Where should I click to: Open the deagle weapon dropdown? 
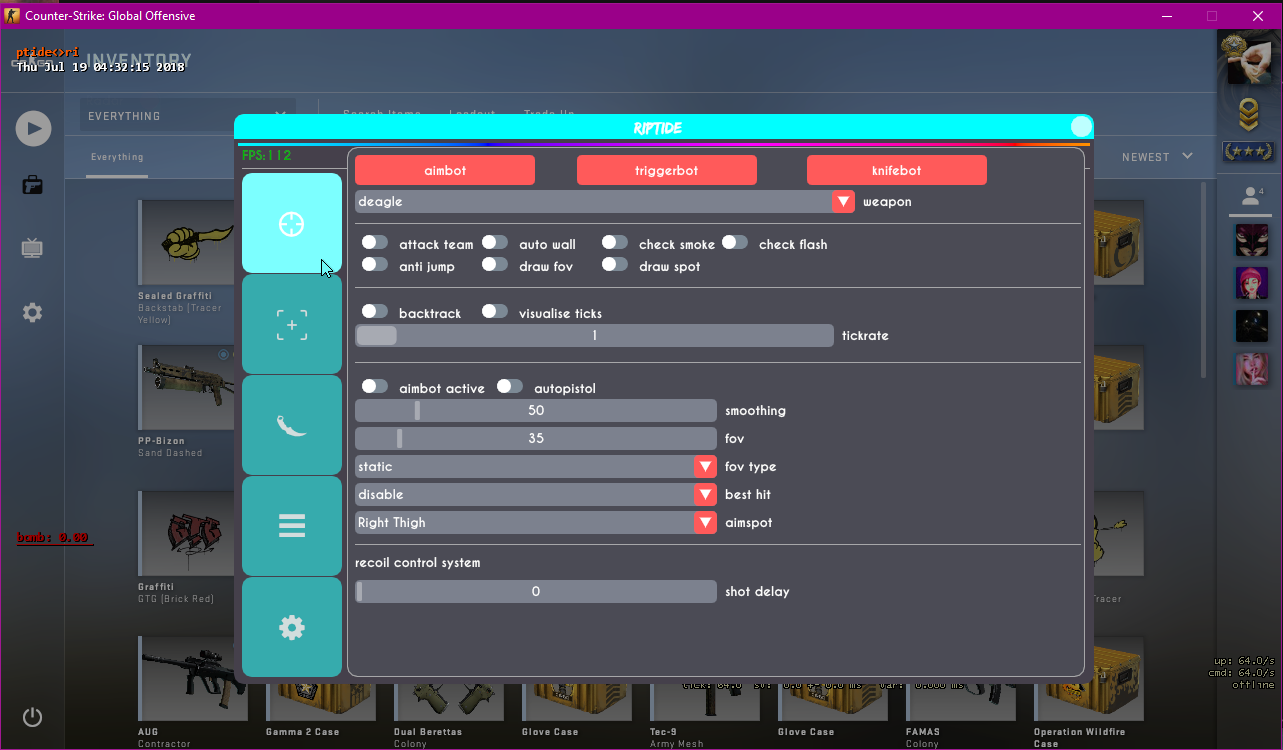(605, 201)
